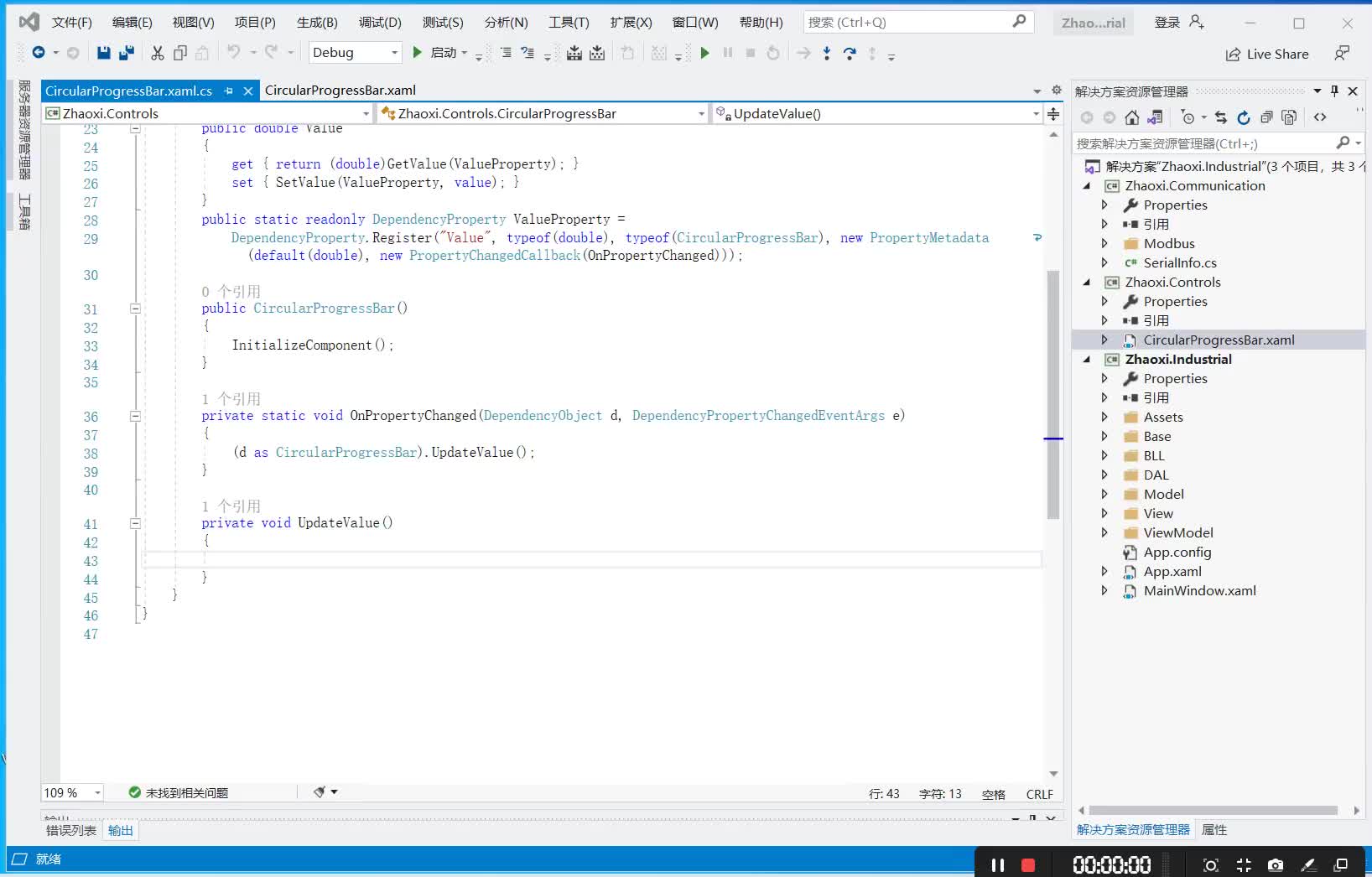Image resolution: width=1372 pixels, height=877 pixels.
Task: Open the 工具(T) menu
Action: click(x=569, y=23)
